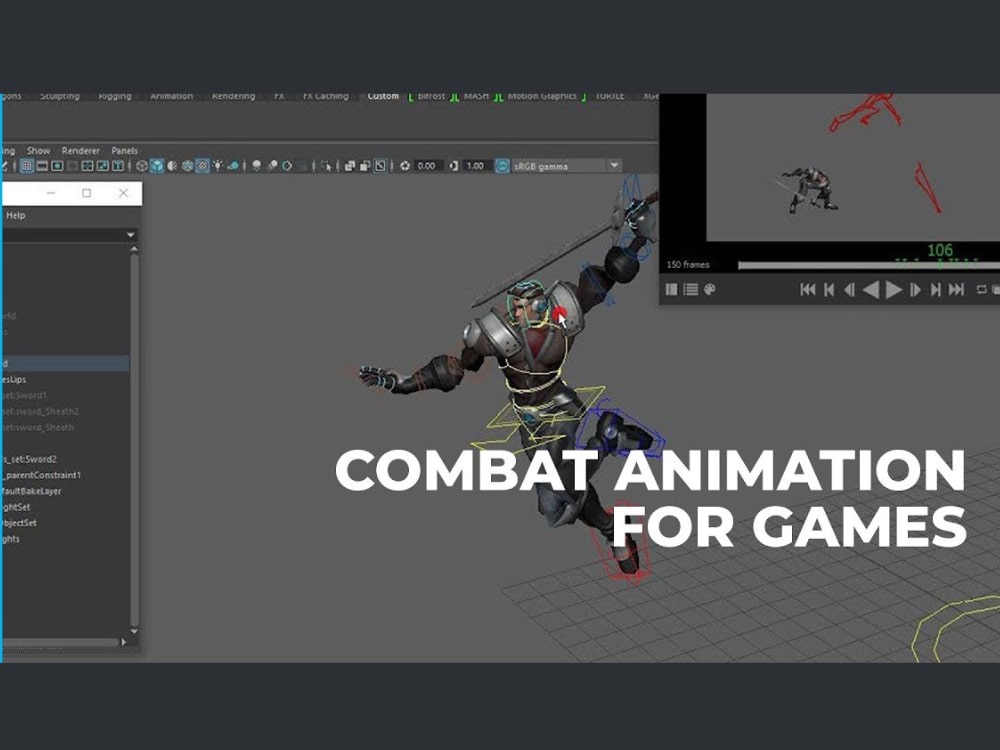The width and height of the screenshot is (1000, 750).
Task: Switch to the Rendering shelf tab
Action: 233,96
